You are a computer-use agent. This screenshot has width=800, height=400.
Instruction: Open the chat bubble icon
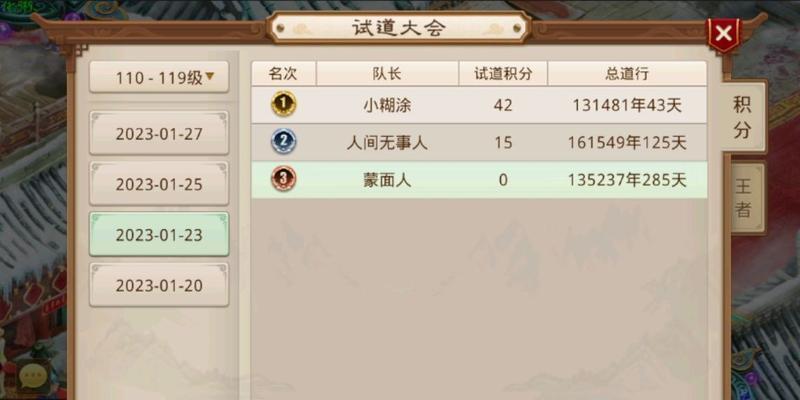pos(33,377)
